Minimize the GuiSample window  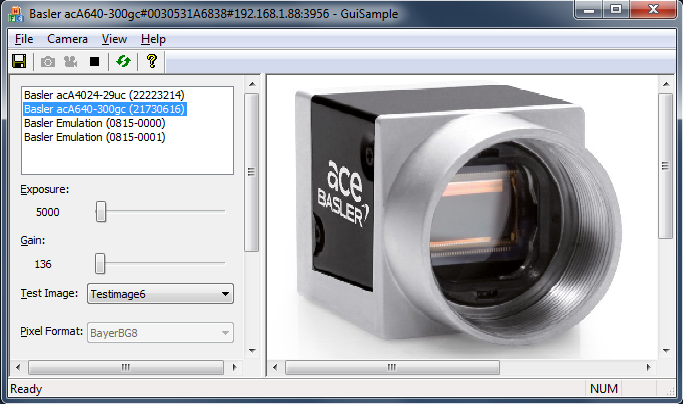coord(589,10)
